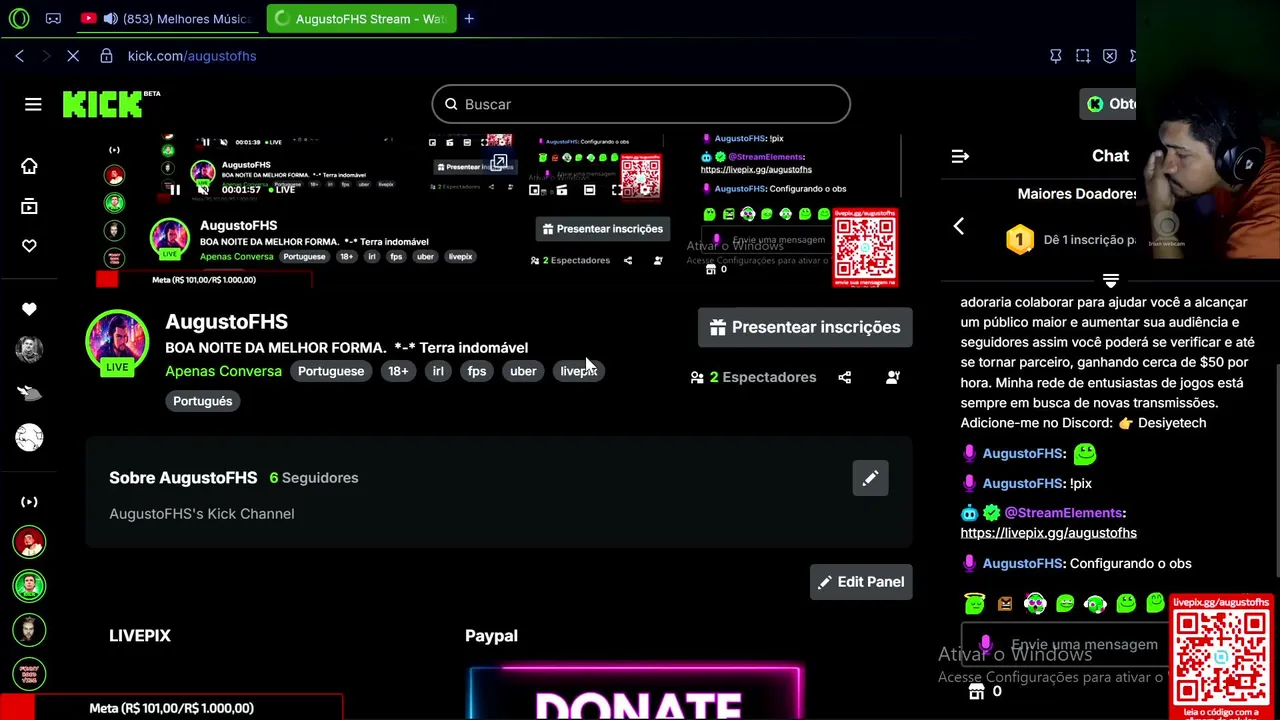The image size is (1280, 720).
Task: Pause the stream at 00:01:57
Action: coord(174,189)
